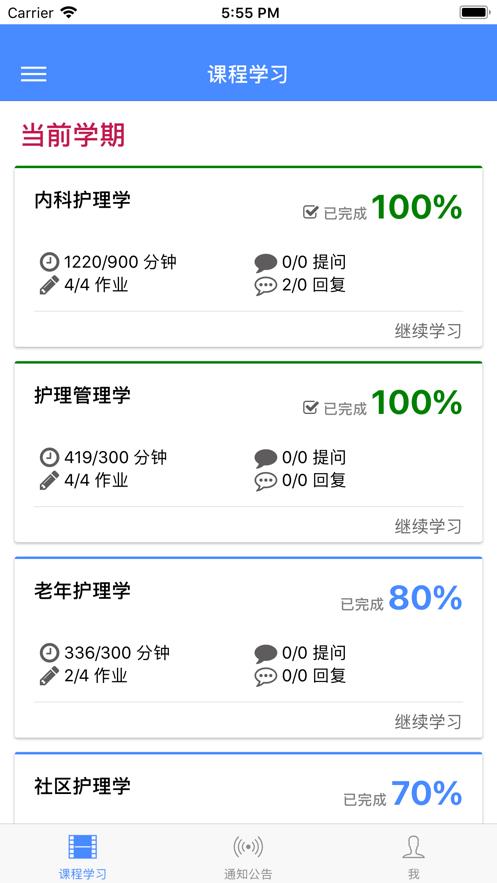Open the hamburger menu
The image size is (497, 883).
click(34, 74)
